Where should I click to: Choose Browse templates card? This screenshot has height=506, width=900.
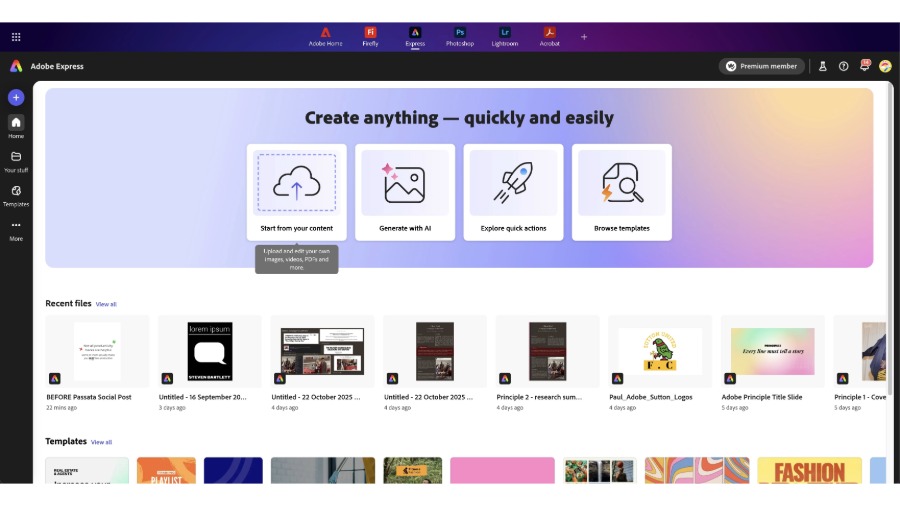(622, 192)
